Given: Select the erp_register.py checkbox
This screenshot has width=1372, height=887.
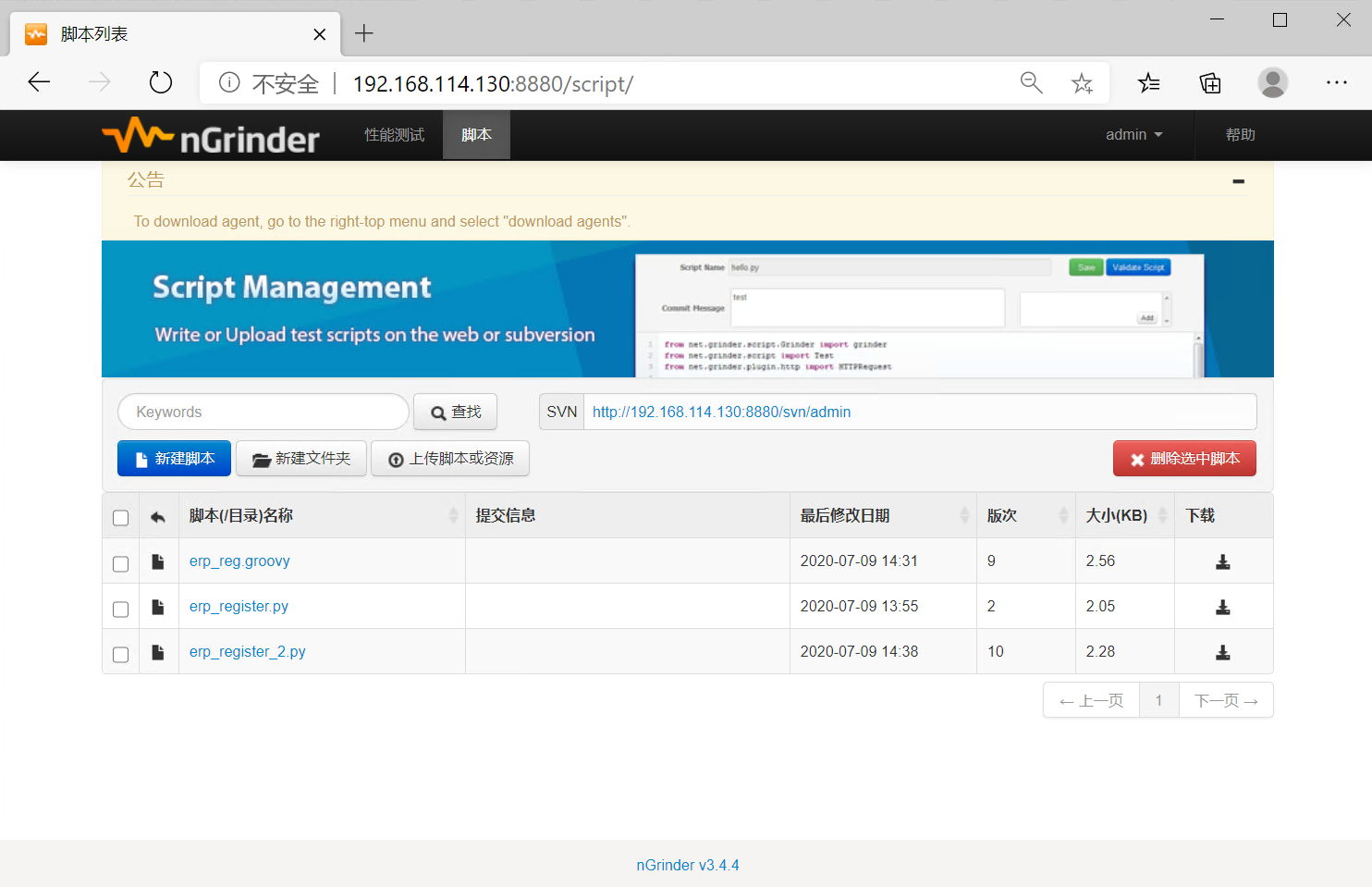Looking at the screenshot, I should coord(120,609).
